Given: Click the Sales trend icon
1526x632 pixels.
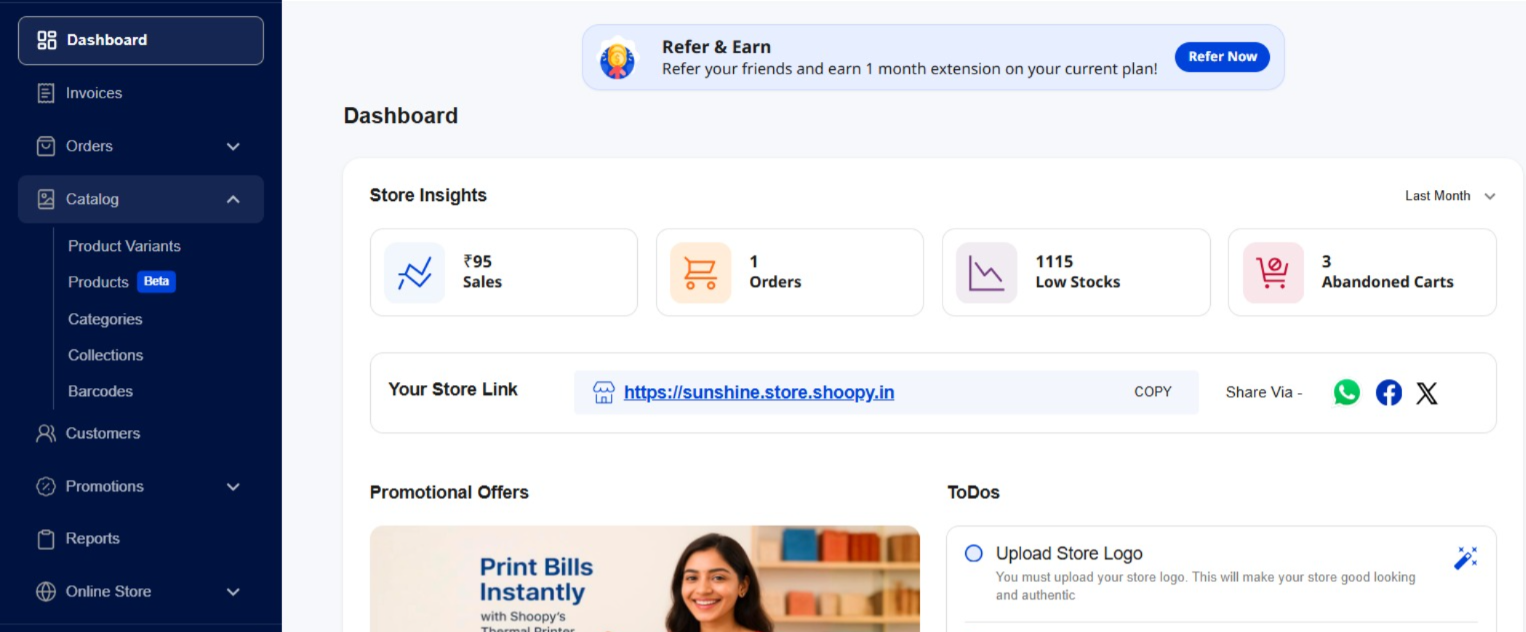Looking at the screenshot, I should coord(414,273).
